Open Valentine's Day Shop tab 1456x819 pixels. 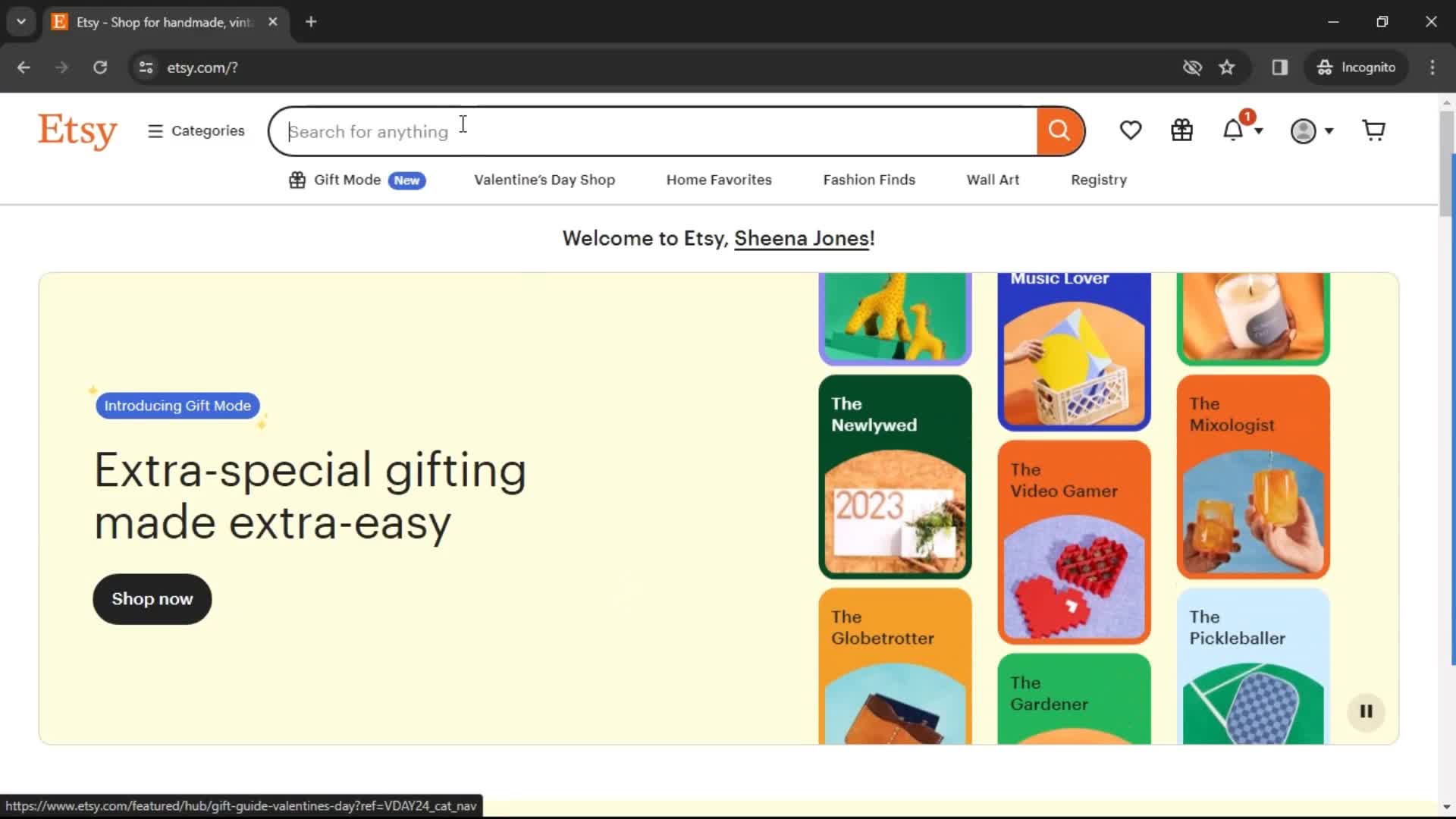pos(544,179)
